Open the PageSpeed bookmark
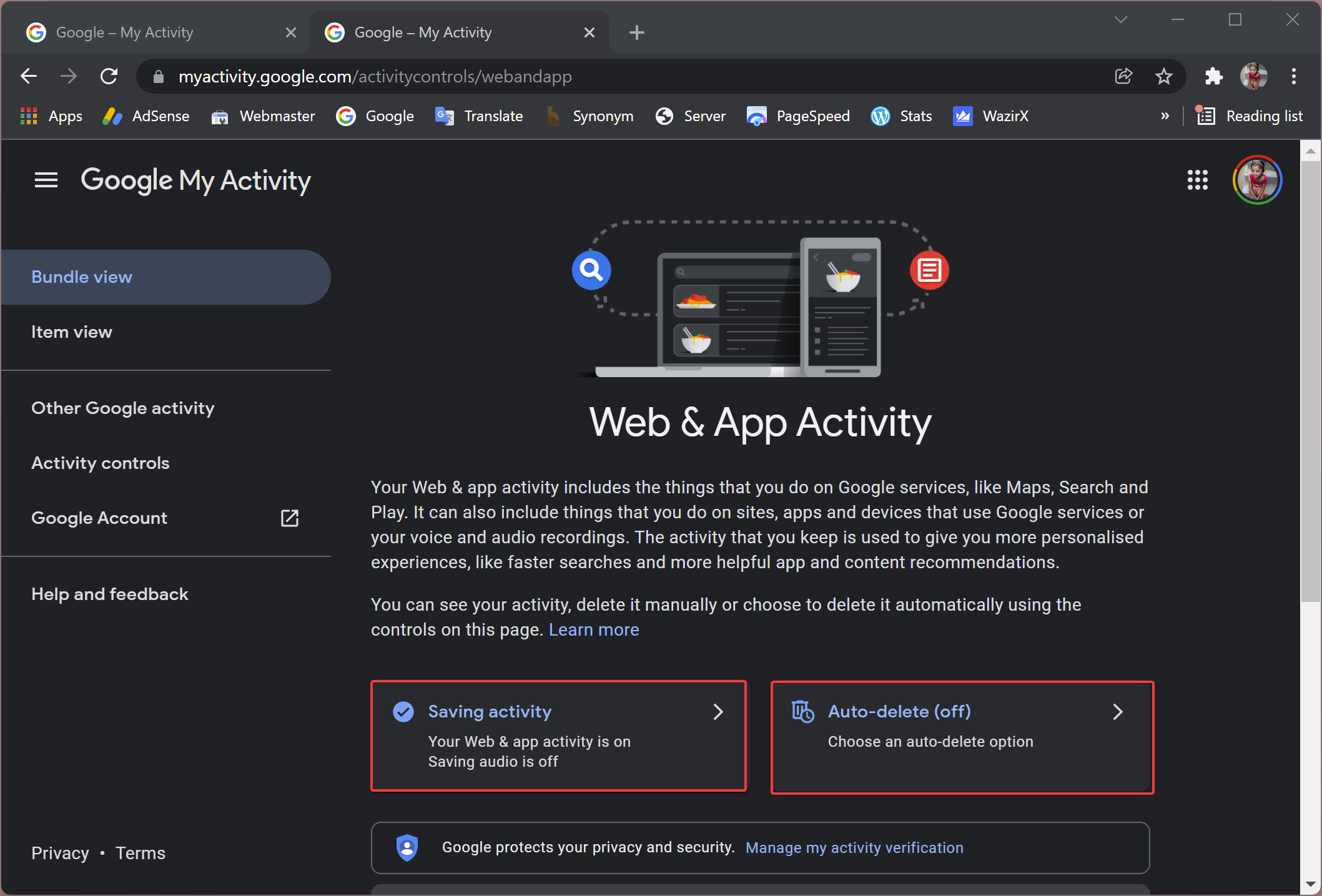The height and width of the screenshot is (896, 1322). coord(797,116)
